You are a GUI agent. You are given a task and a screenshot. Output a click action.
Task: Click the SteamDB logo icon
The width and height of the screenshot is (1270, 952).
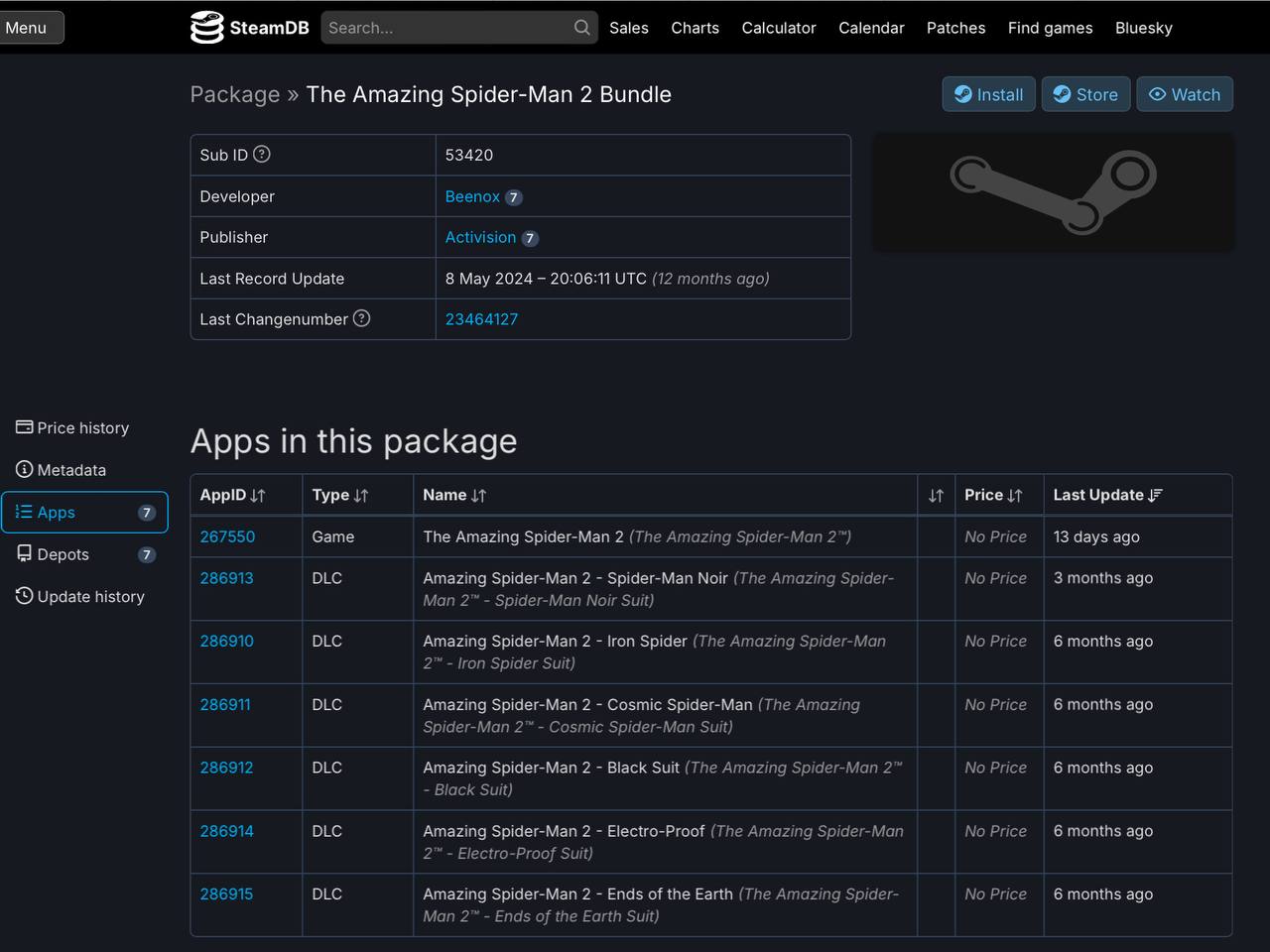(206, 28)
